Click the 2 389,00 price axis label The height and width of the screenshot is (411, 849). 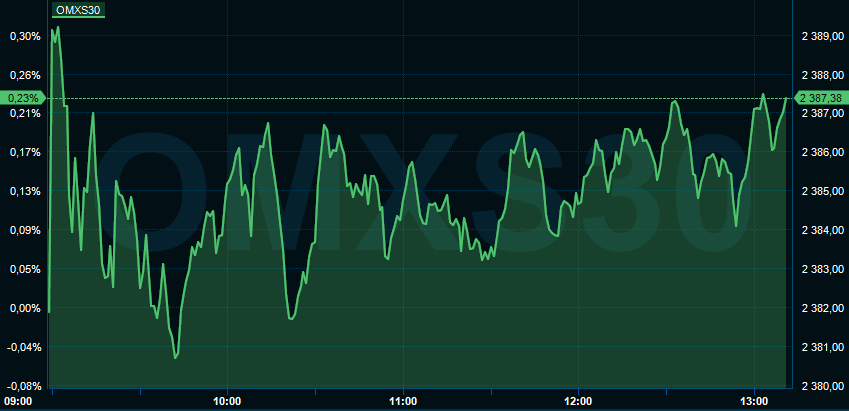822,36
